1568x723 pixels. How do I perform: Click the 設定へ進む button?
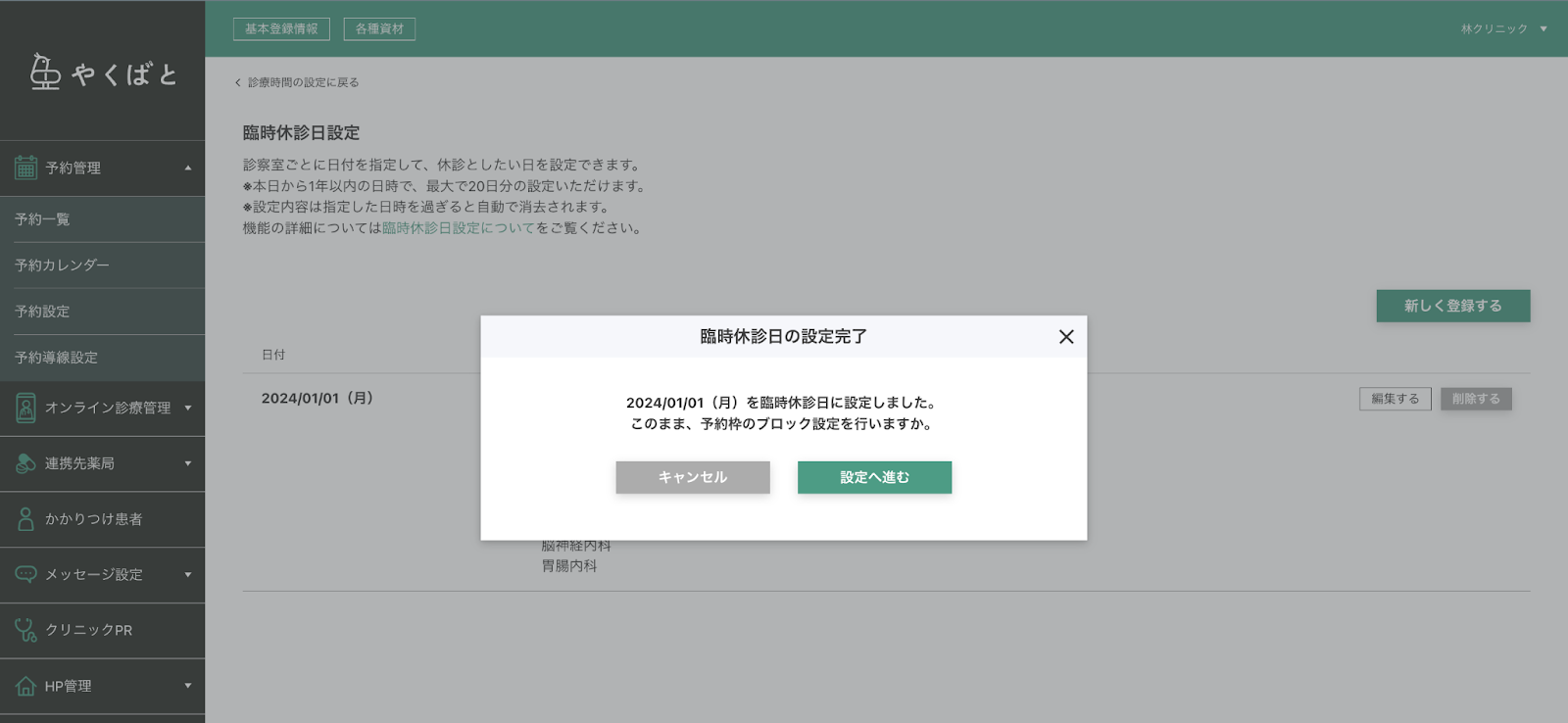[x=874, y=477]
